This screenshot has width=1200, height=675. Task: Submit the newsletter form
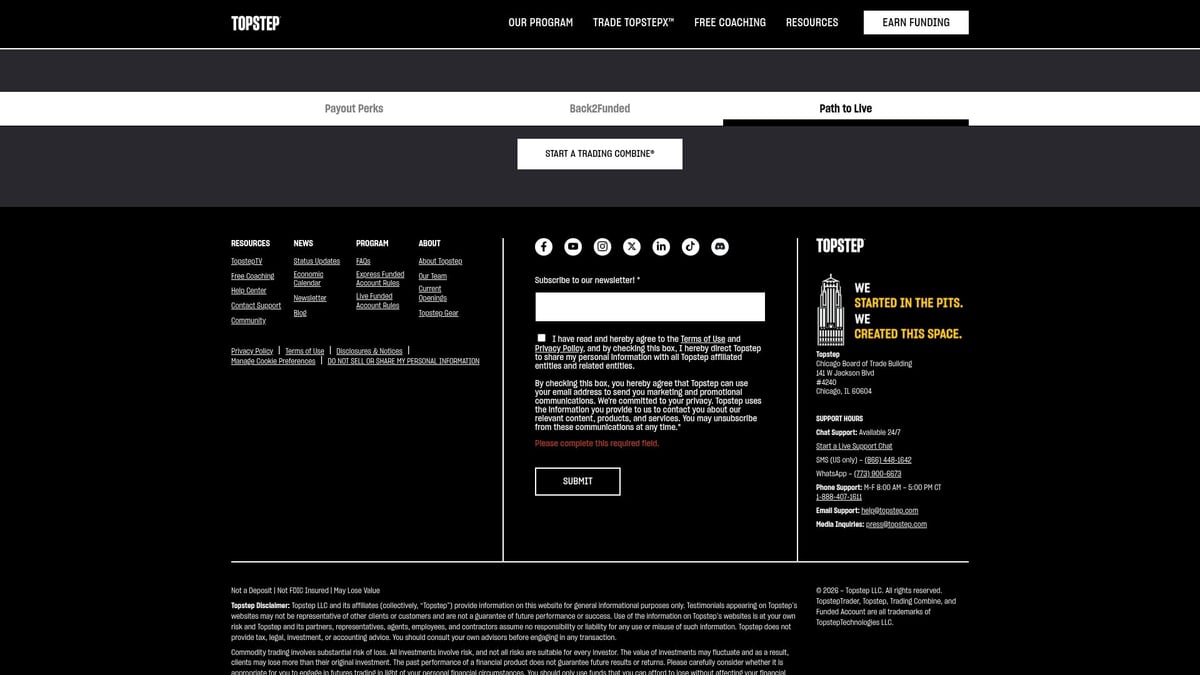point(577,481)
